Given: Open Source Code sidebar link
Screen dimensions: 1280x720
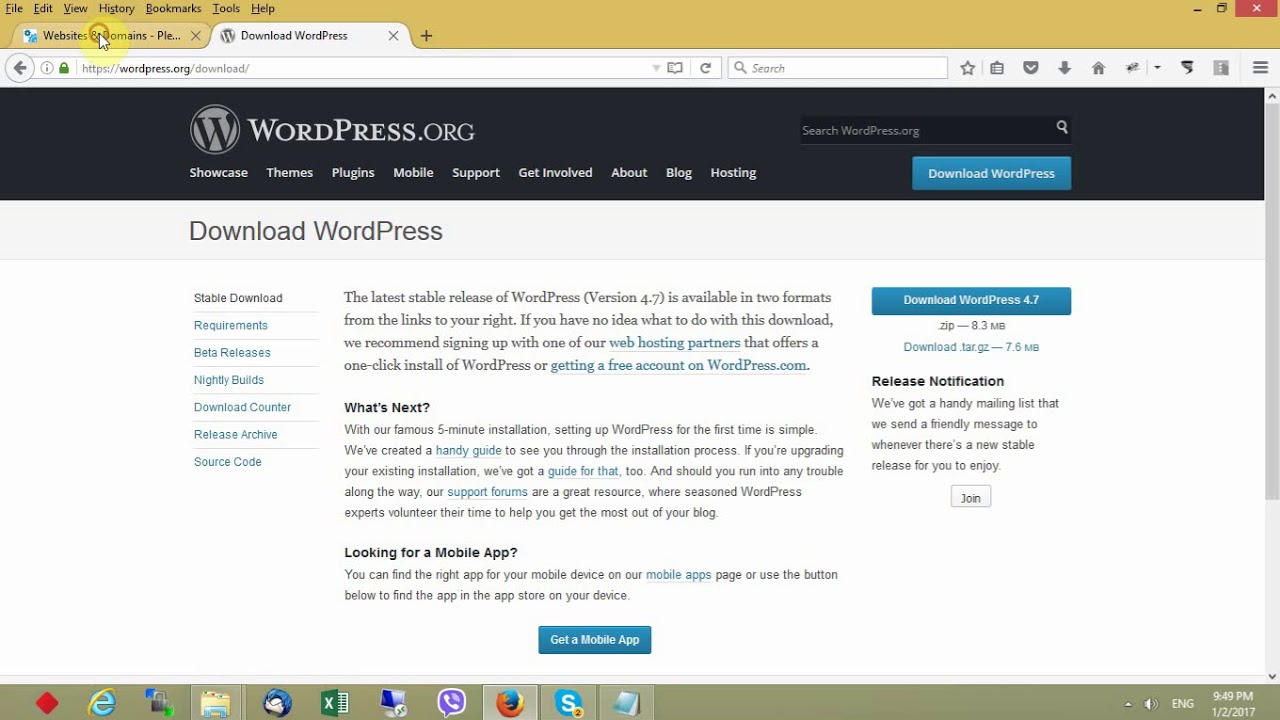Looking at the screenshot, I should click(x=228, y=462).
